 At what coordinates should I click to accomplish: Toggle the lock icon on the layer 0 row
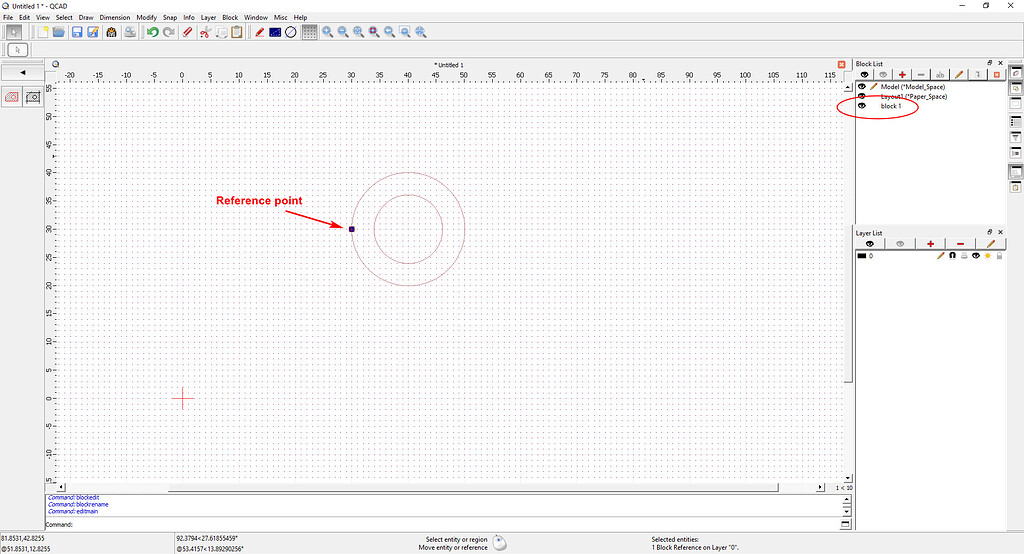[999, 255]
